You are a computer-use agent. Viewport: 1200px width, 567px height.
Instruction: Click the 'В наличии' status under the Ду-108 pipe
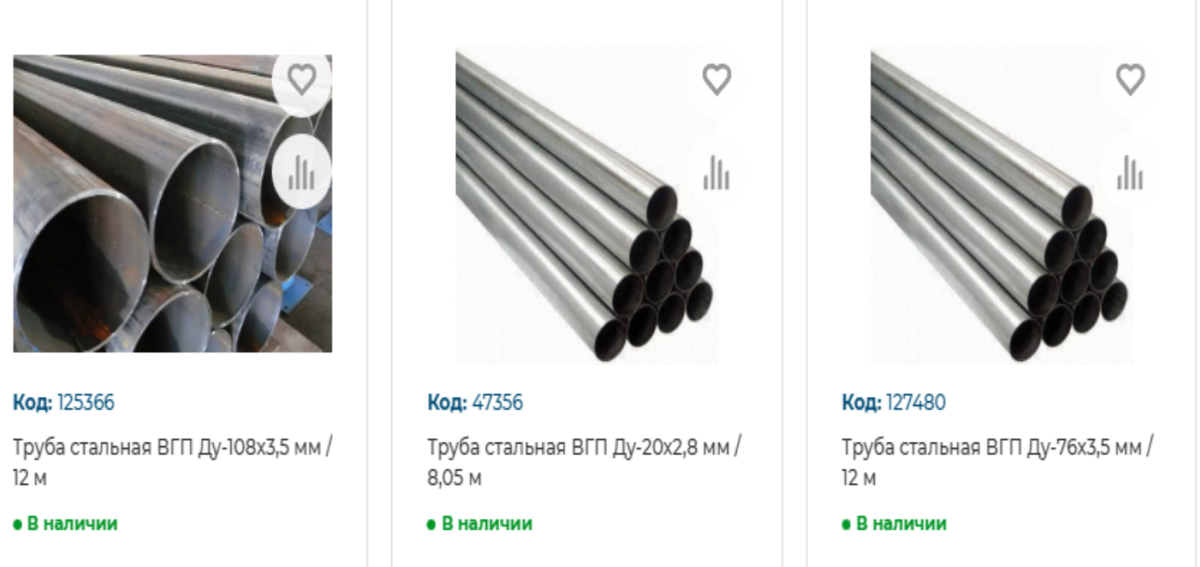pos(65,523)
